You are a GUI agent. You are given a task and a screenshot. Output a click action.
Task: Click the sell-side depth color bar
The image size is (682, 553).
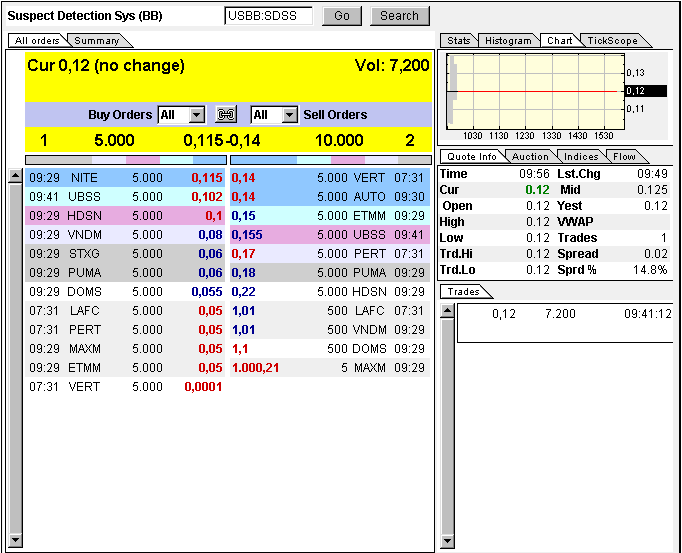tap(330, 159)
